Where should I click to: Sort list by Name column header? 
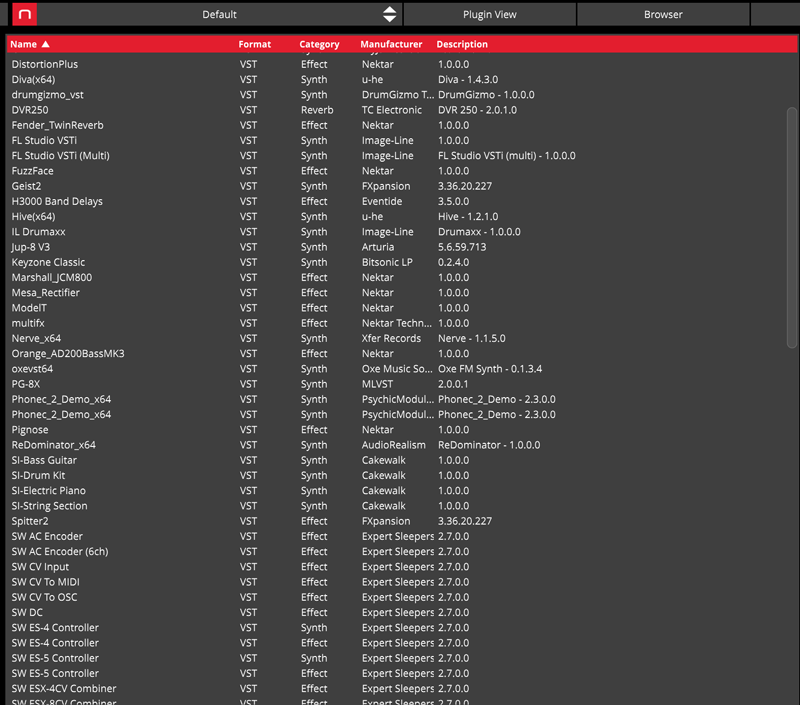point(23,44)
